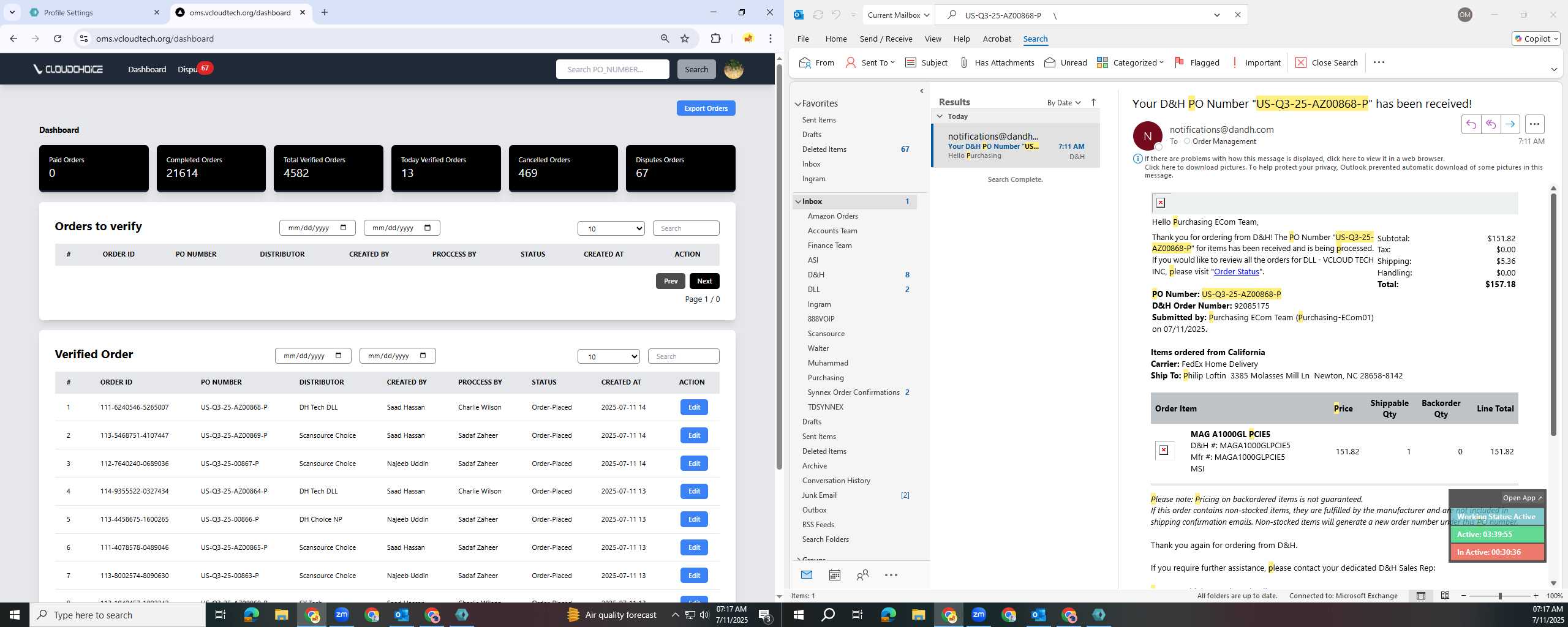The width and height of the screenshot is (1568, 627).
Task: Open the Sent To filter dropdown
Action: tap(870, 62)
